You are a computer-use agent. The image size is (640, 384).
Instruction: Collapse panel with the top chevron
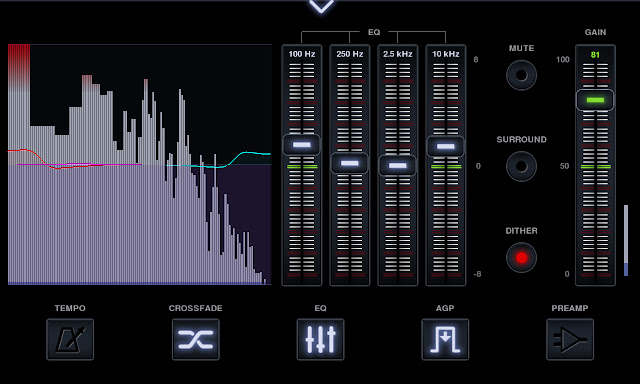click(x=321, y=6)
